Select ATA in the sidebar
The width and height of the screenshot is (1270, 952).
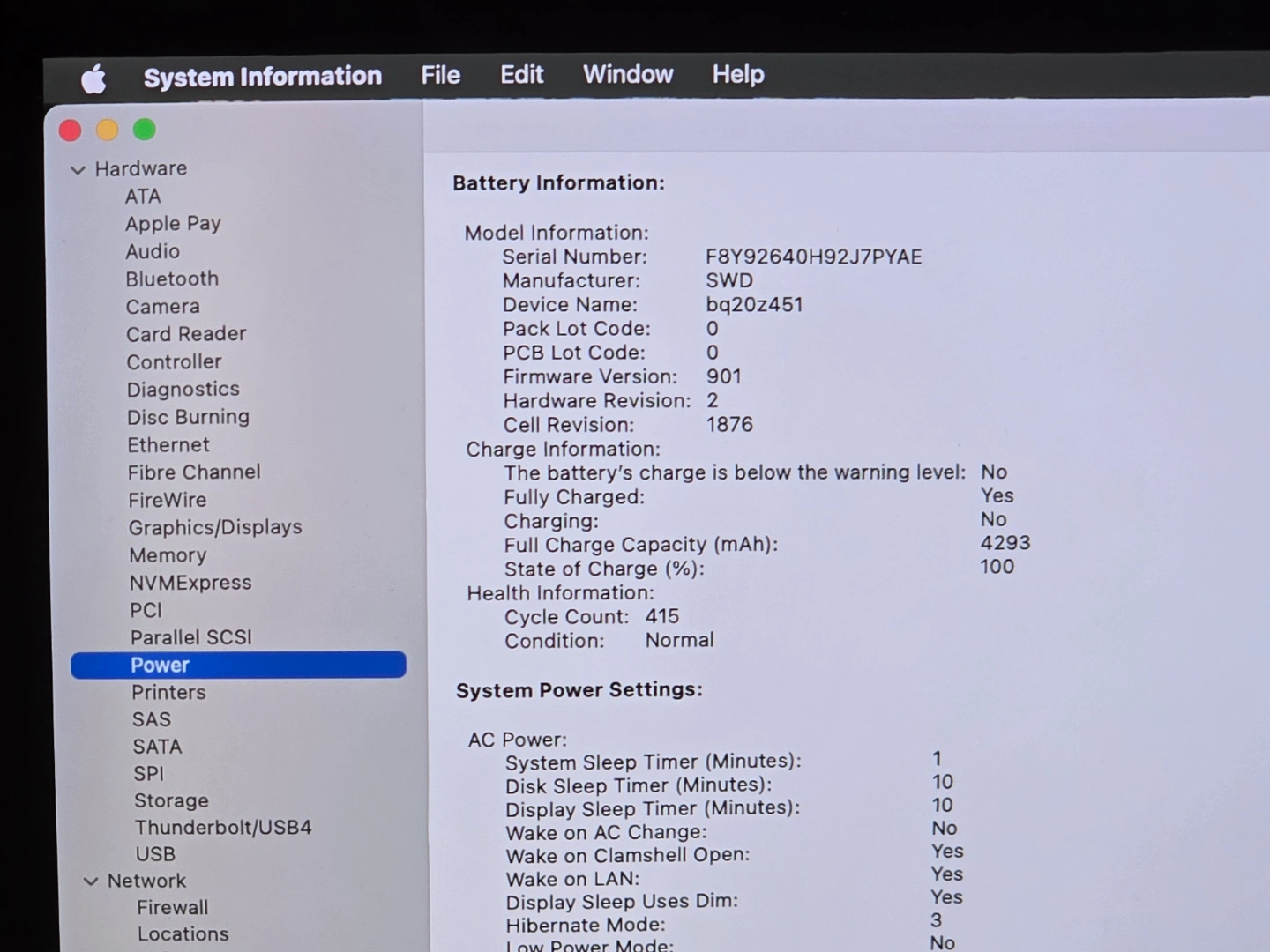coord(143,196)
